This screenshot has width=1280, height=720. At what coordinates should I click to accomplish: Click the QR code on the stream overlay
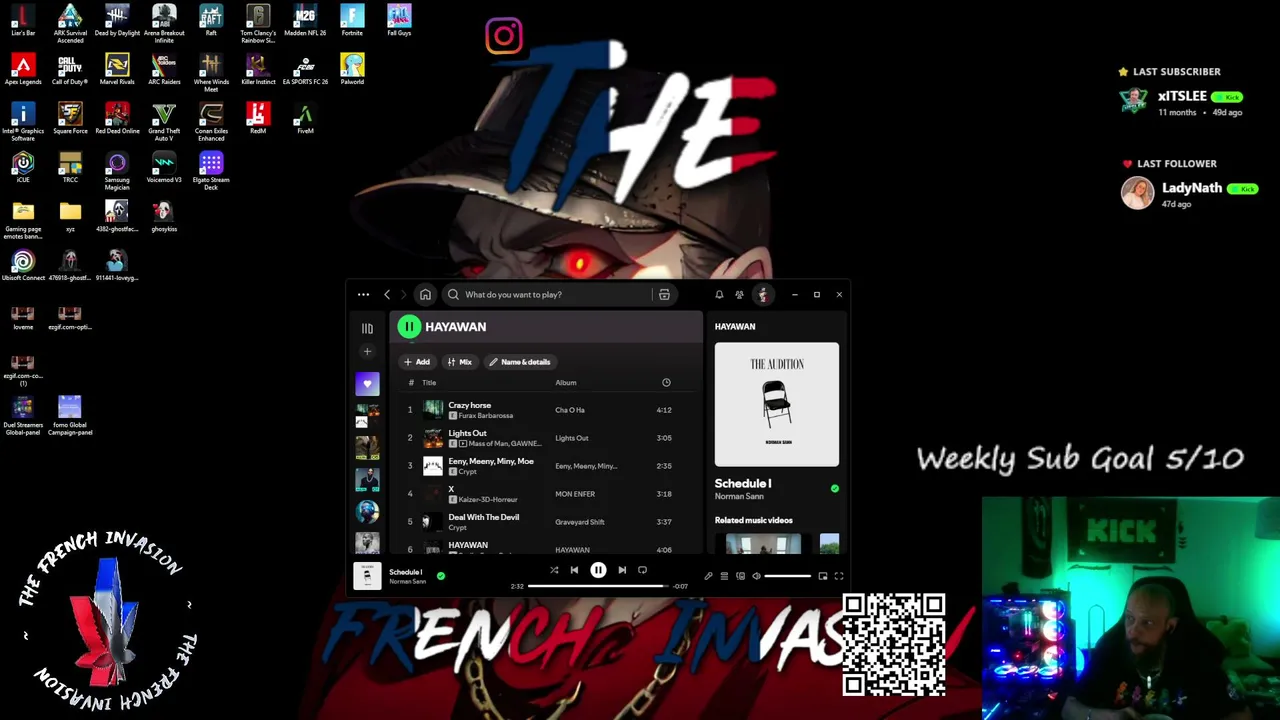pos(894,645)
